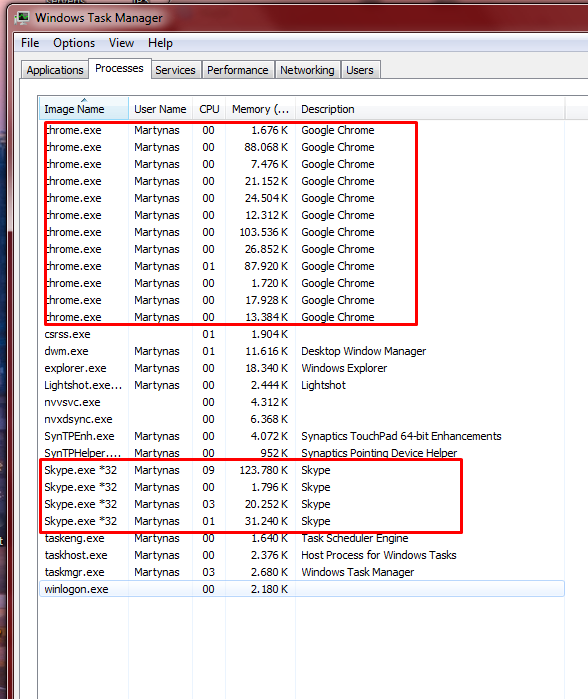Click the Windows Explorer description
Image resolution: width=588 pixels, height=699 pixels.
344,368
